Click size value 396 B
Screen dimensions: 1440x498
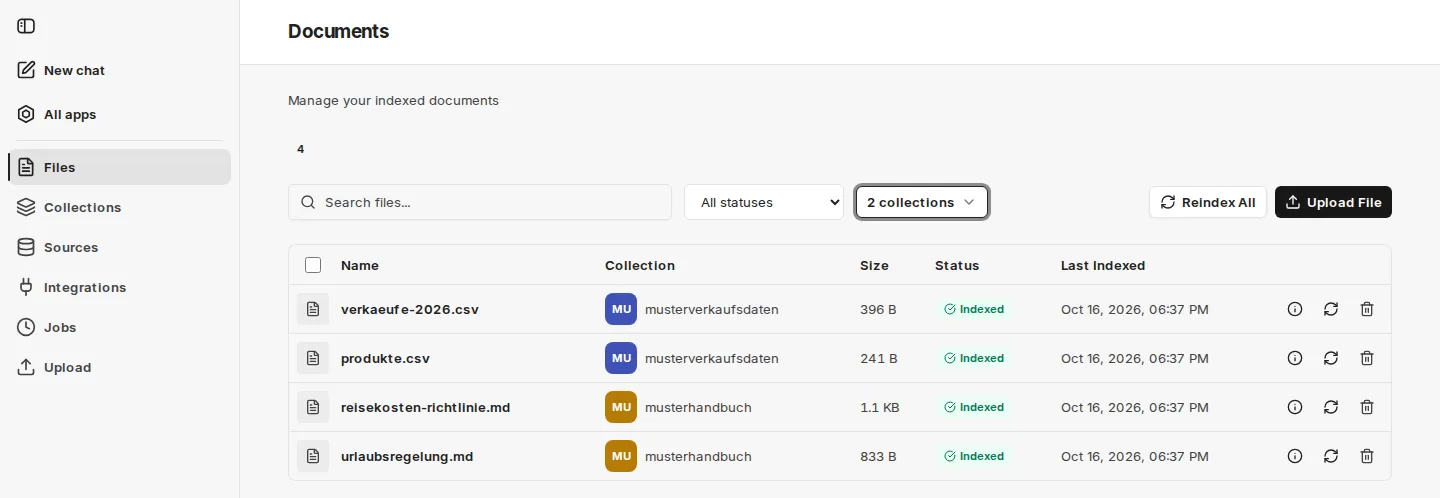[878, 309]
